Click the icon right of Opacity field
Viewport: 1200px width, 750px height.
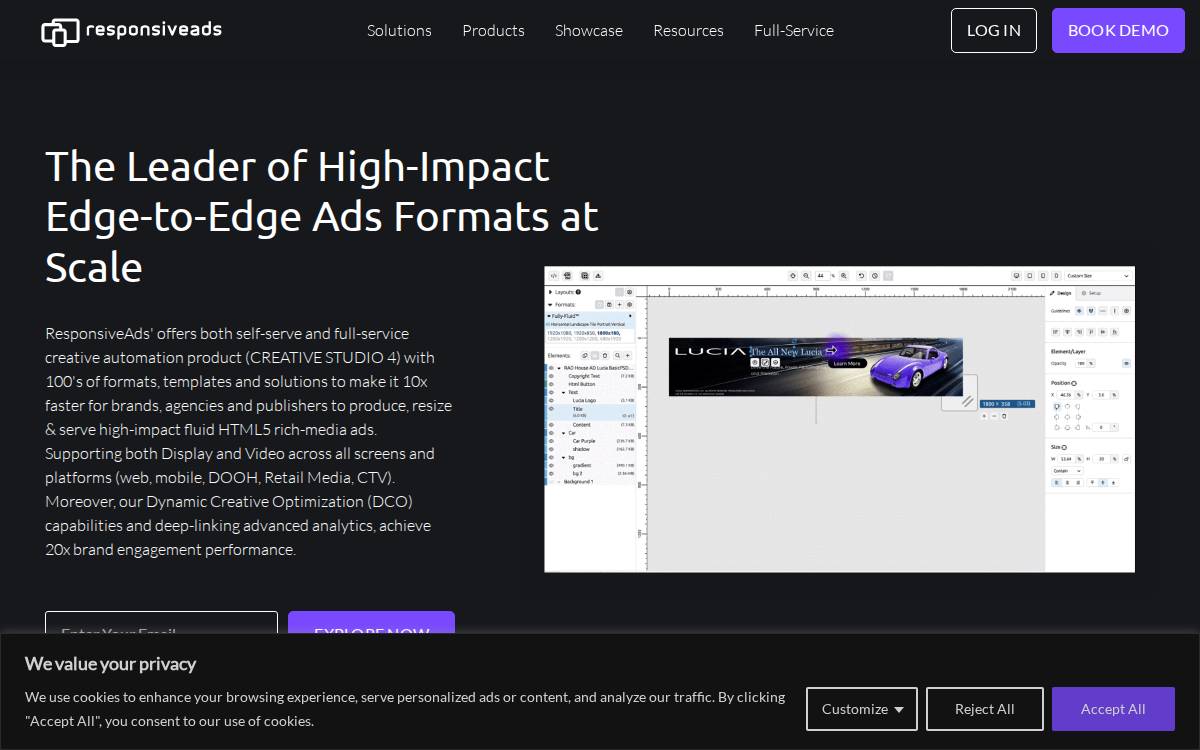[1126, 363]
